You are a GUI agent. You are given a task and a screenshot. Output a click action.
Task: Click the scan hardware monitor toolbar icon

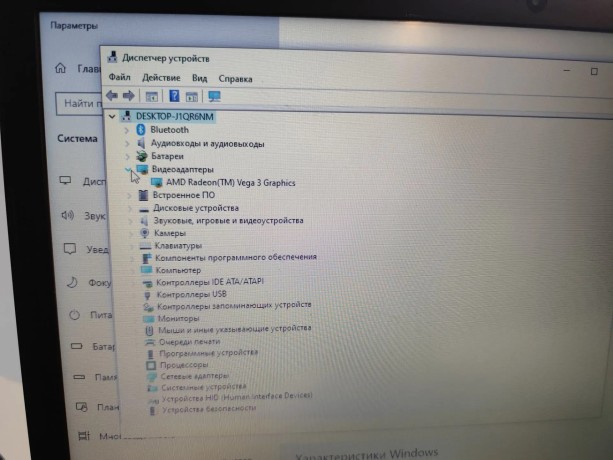214,97
